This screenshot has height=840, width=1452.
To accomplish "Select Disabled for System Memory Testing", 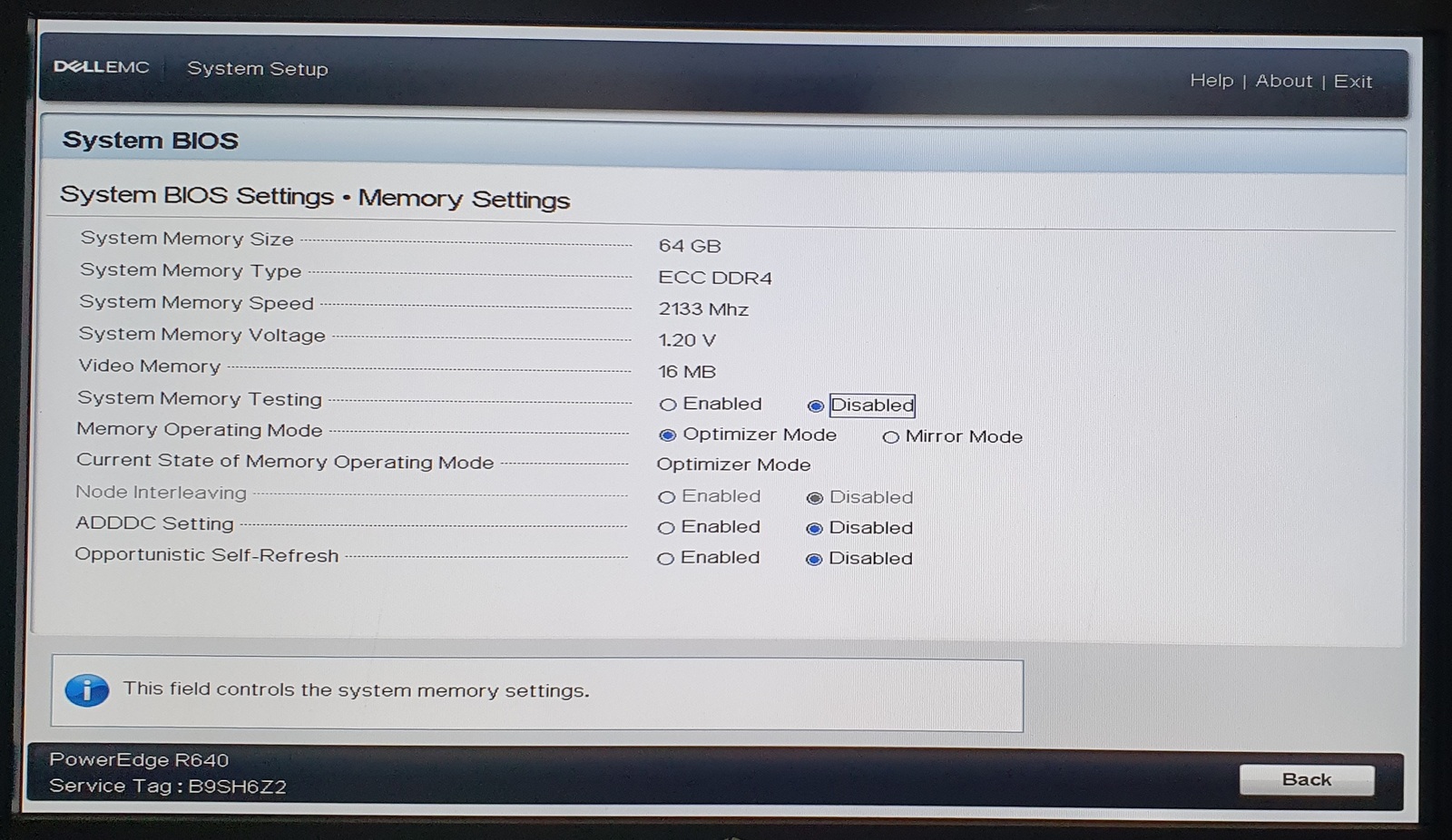I will 815,406.
